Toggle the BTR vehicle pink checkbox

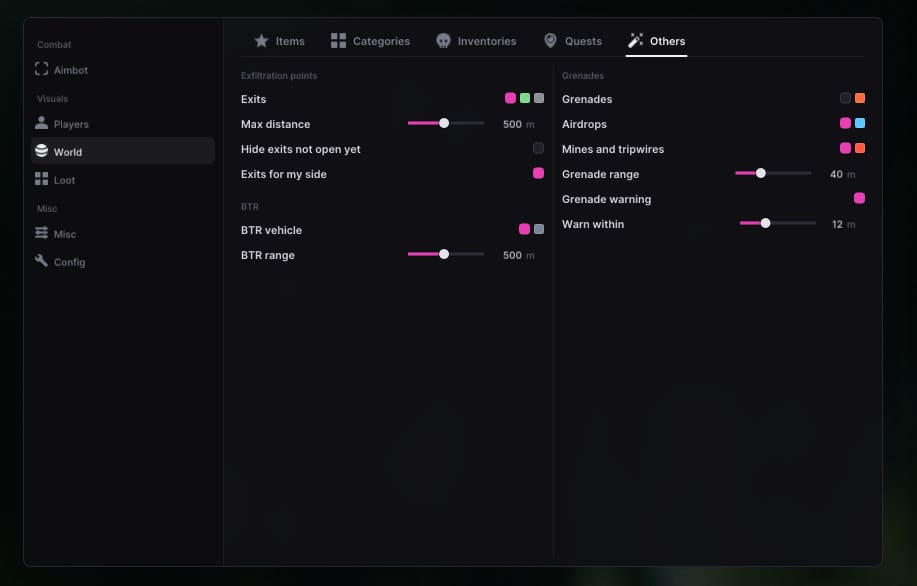tap(525, 229)
